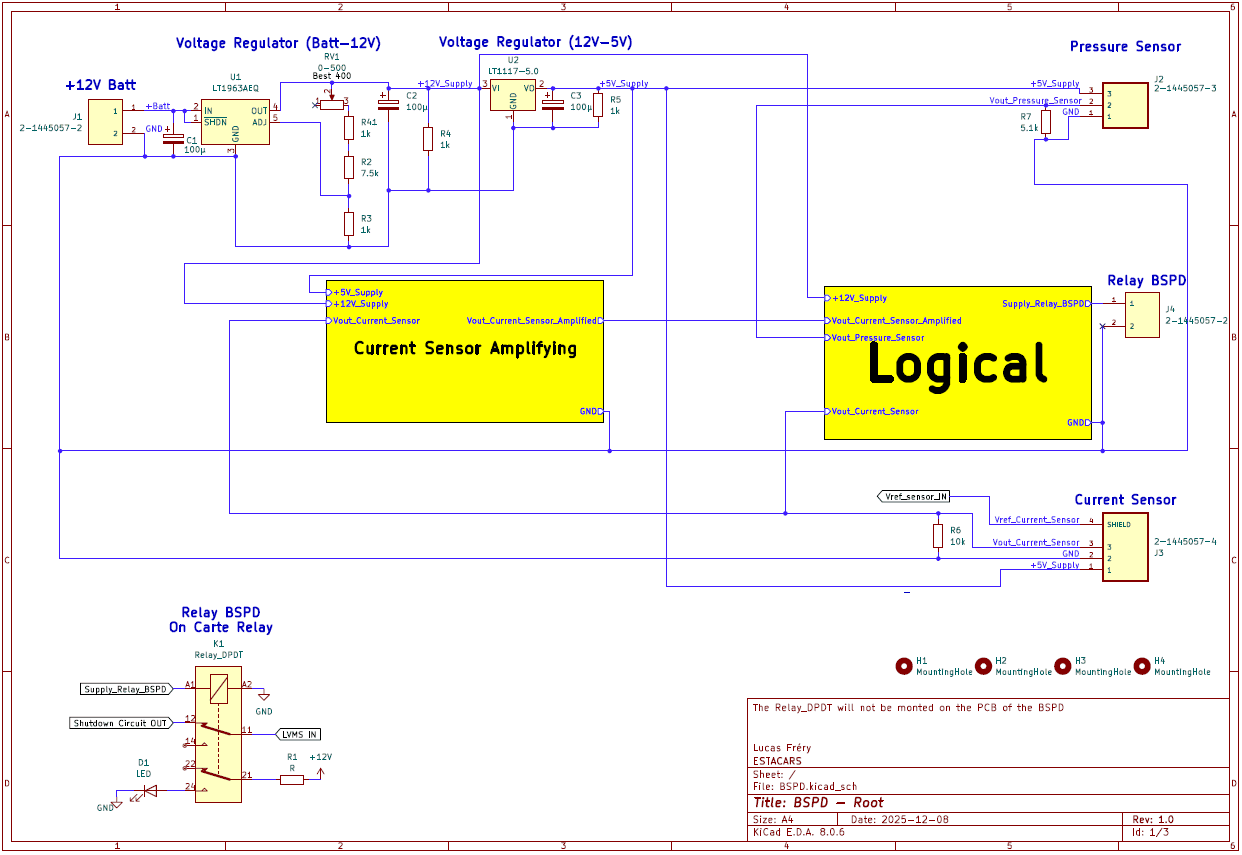This screenshot has width=1242, height=855.
Task: Click the U1 LT1963AEQ regulator symbol
Action: point(235,122)
